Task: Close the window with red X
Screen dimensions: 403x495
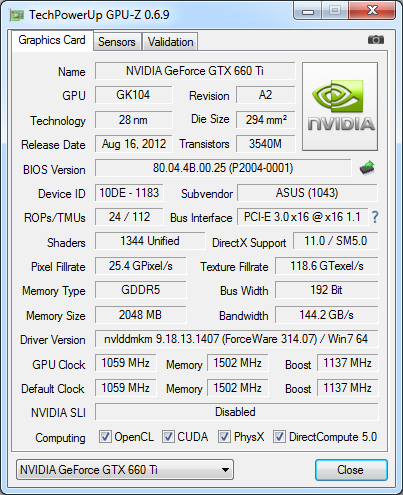Action: click(372, 11)
